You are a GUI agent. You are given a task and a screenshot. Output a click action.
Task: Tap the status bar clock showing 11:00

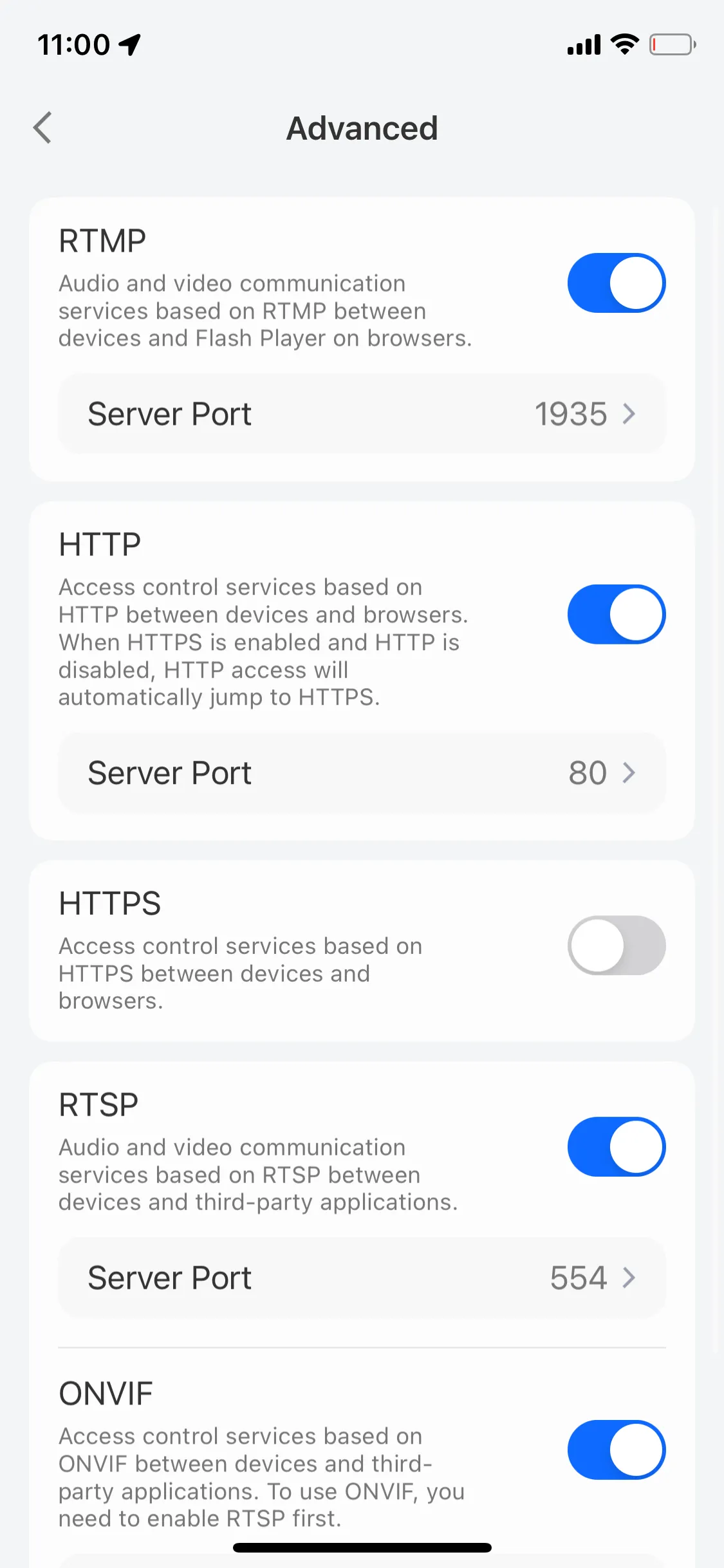click(x=74, y=45)
